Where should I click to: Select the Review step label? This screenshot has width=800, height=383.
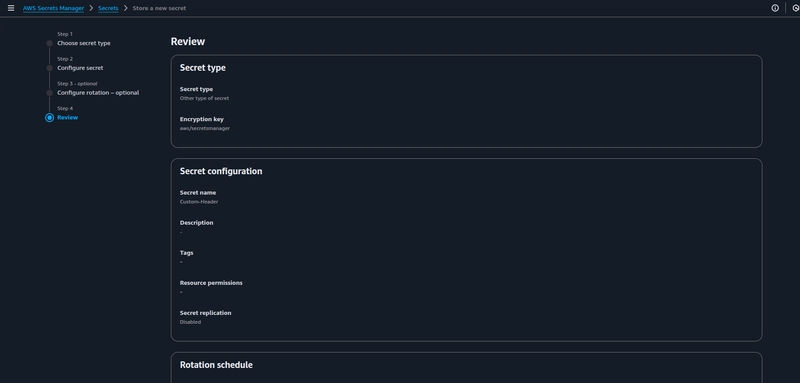(x=67, y=118)
